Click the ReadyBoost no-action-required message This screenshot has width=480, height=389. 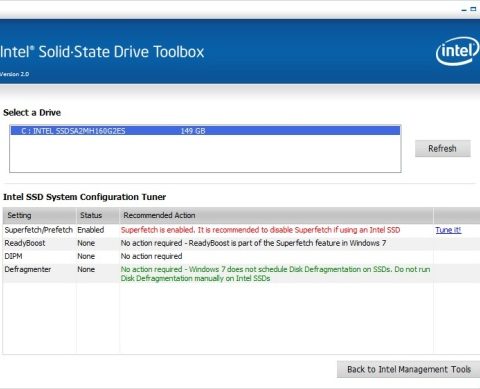(253, 243)
